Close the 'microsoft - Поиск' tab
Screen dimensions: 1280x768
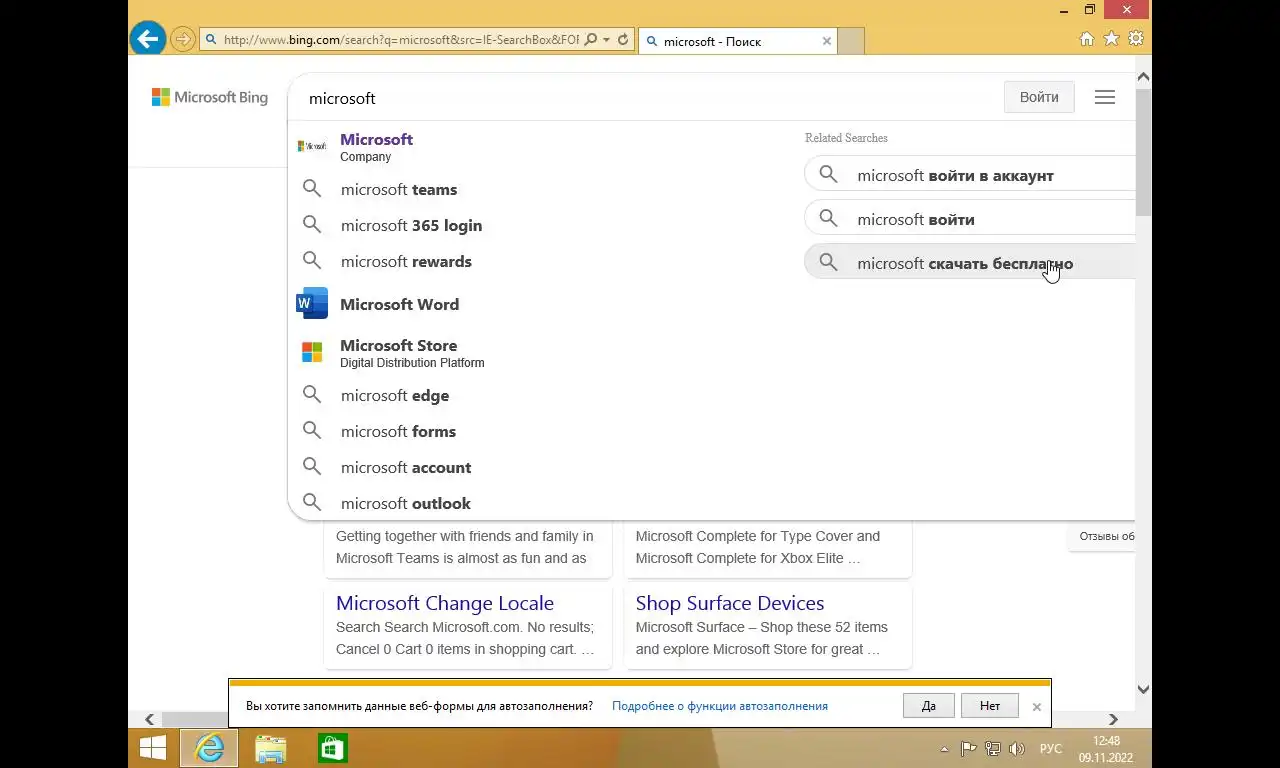(x=827, y=41)
